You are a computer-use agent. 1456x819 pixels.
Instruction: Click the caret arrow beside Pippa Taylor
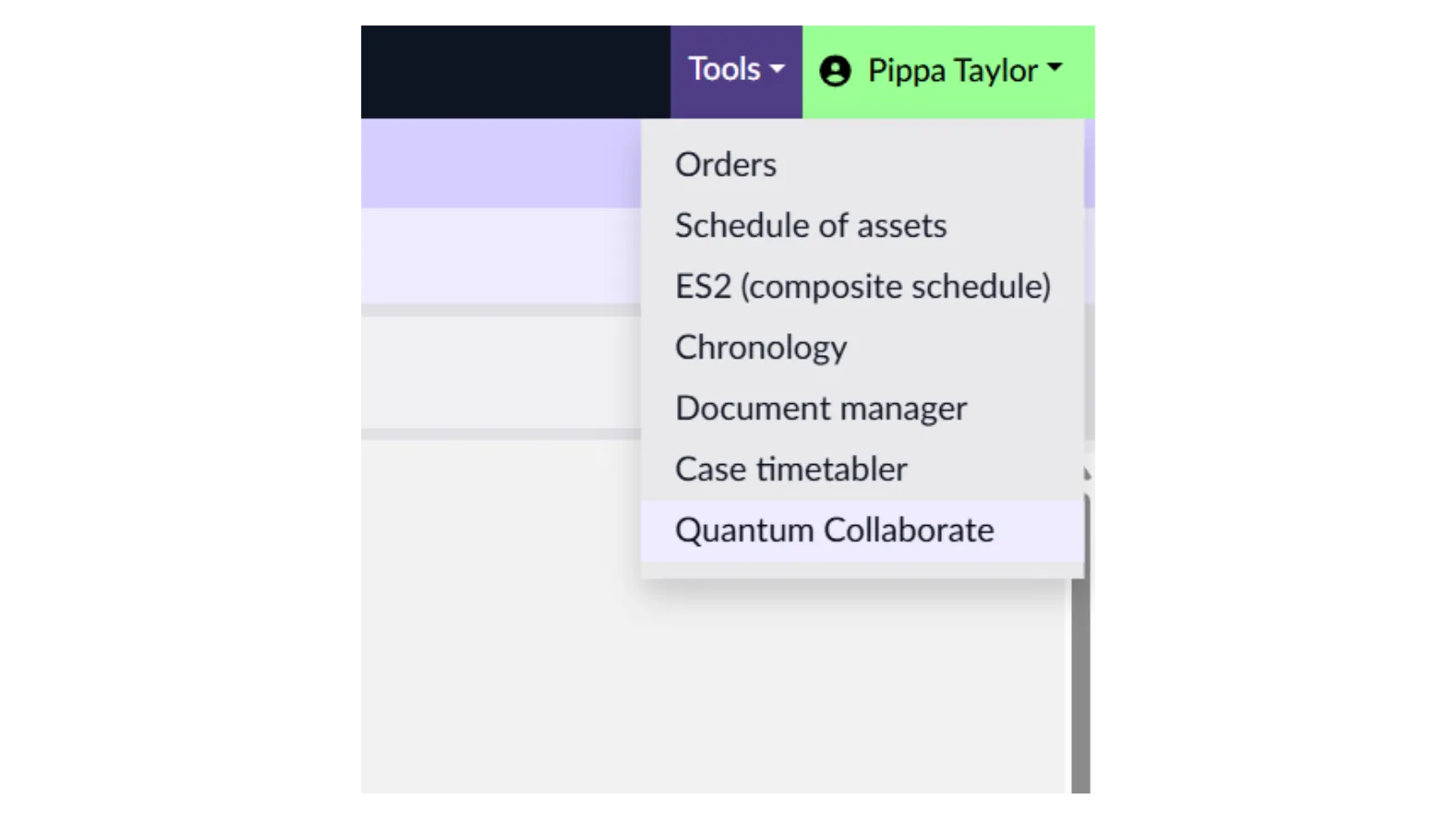[x=1055, y=67]
